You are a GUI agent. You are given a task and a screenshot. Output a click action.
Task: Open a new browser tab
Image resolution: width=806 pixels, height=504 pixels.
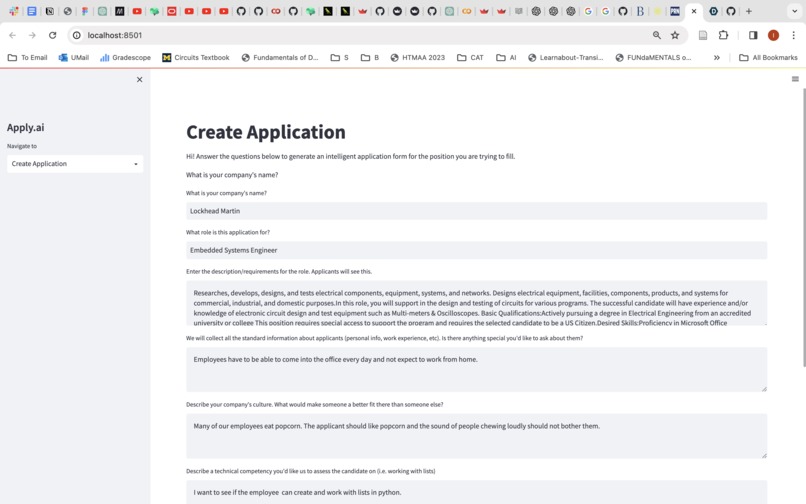pyautogui.click(x=748, y=11)
